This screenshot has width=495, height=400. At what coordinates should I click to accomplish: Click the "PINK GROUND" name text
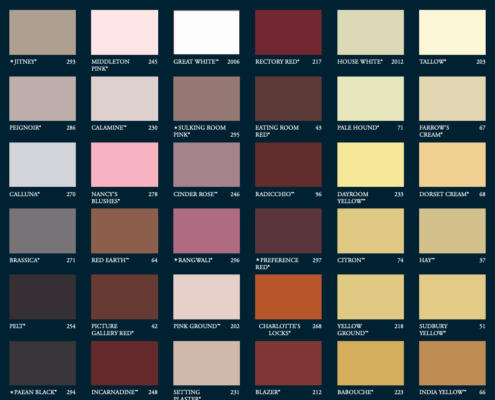[x=196, y=326]
